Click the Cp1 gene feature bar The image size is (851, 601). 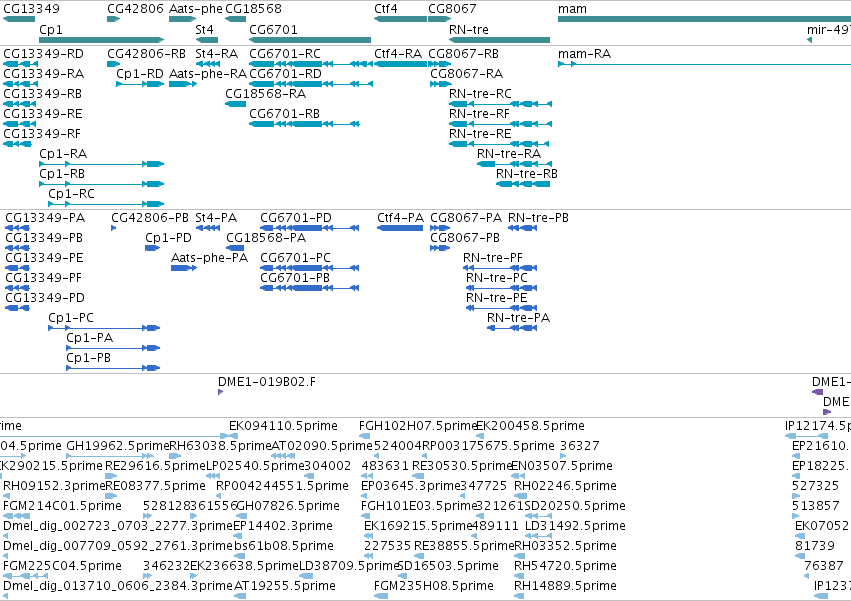click(x=101, y=40)
